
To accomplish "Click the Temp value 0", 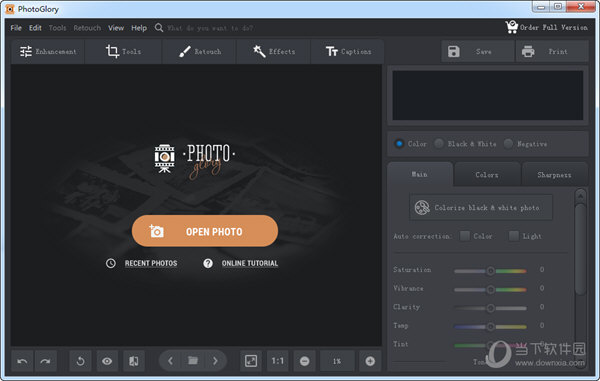I will 542,325.
